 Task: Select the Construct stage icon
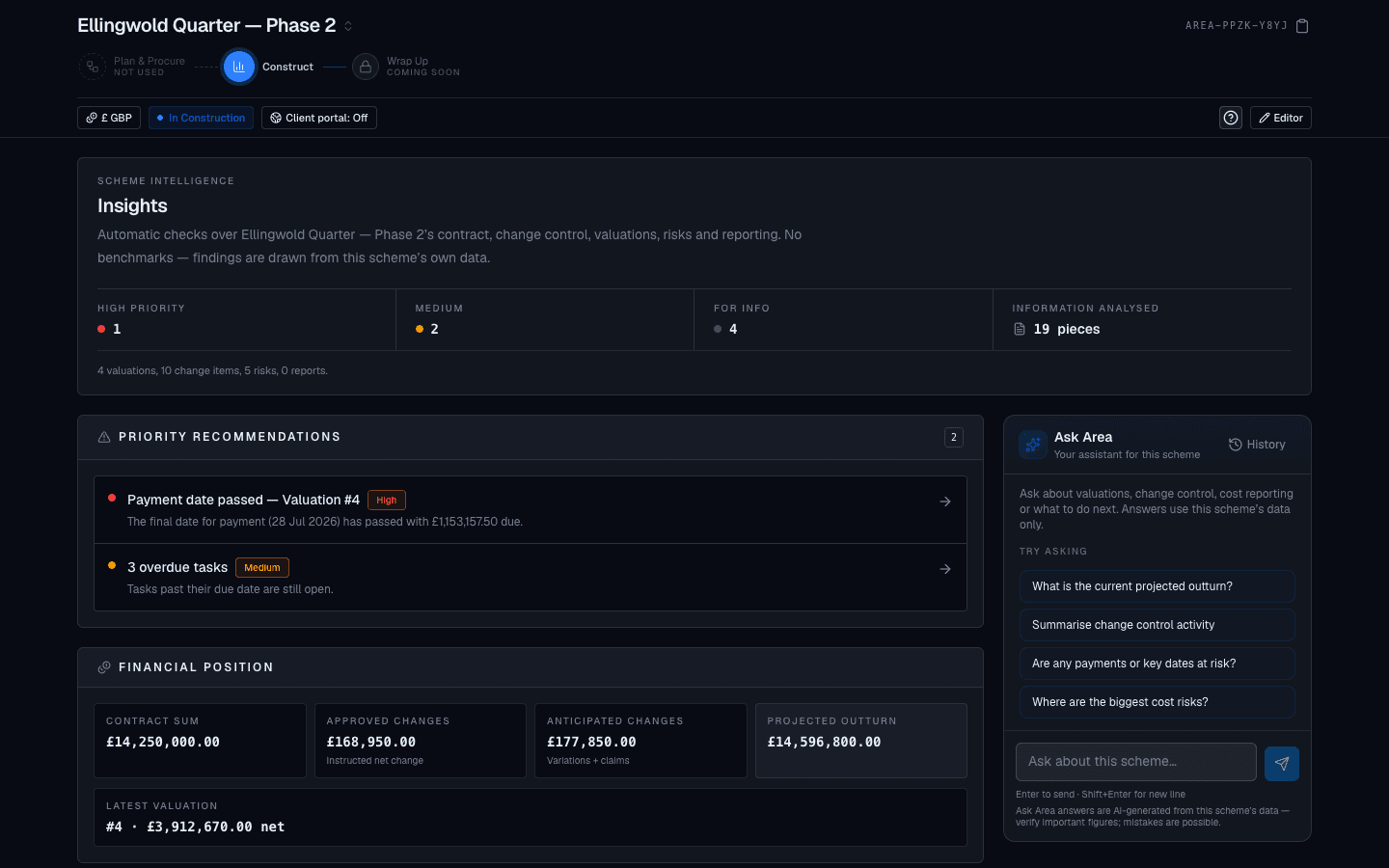[x=239, y=67]
